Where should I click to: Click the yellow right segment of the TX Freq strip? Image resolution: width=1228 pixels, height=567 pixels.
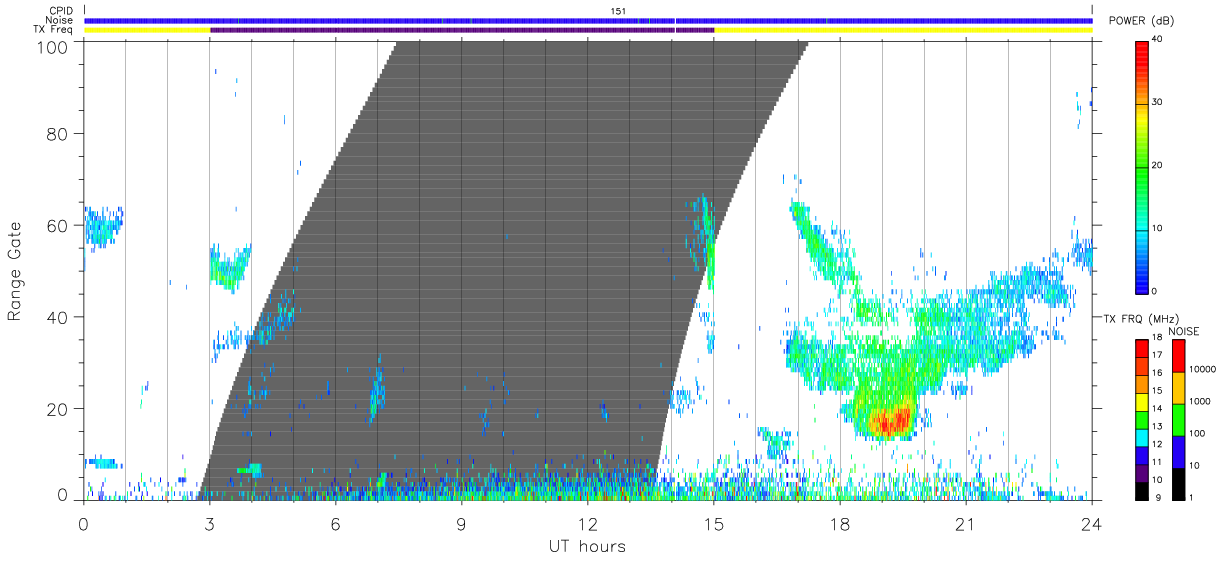[904, 30]
